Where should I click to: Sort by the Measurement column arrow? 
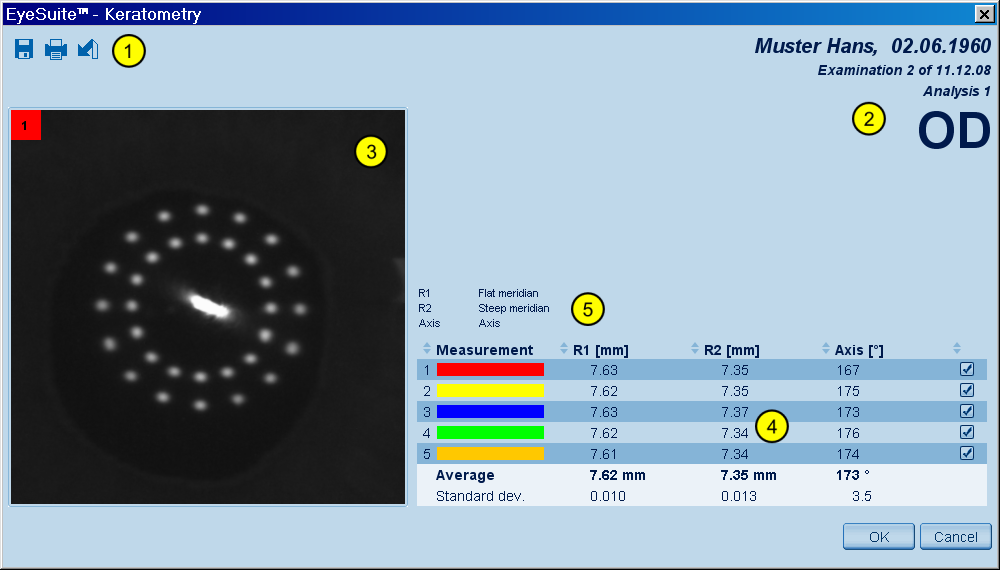427,349
